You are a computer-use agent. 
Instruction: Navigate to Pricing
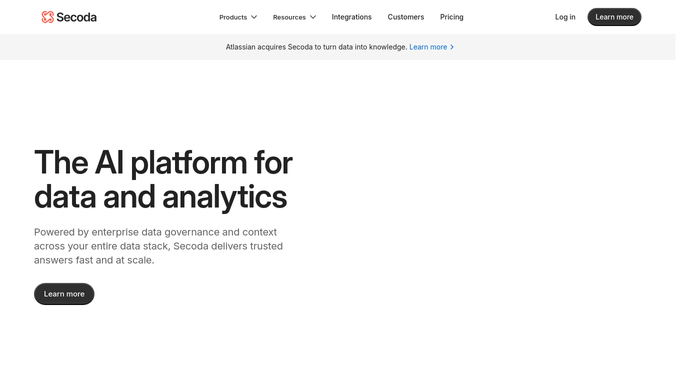pyautogui.click(x=452, y=17)
